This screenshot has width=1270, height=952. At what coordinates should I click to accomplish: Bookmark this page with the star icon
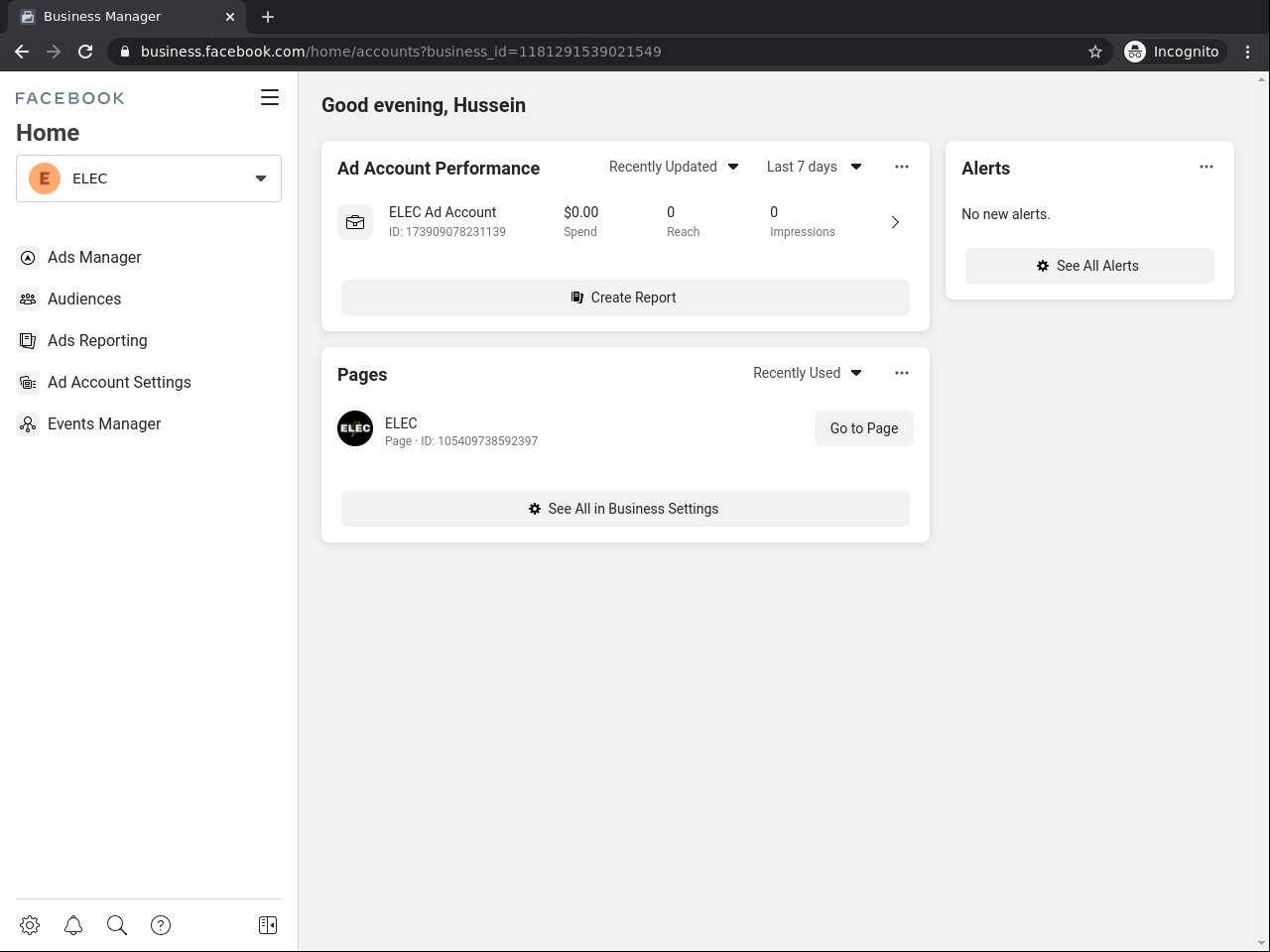click(x=1095, y=52)
